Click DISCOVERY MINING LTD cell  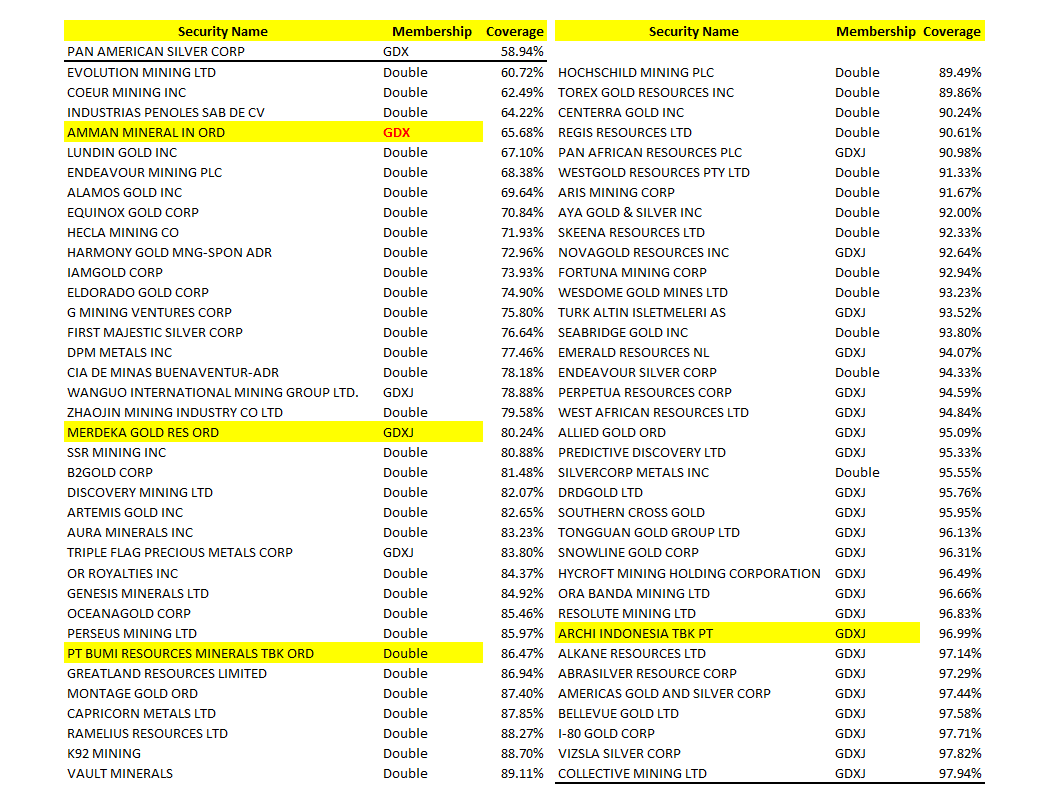(140, 493)
